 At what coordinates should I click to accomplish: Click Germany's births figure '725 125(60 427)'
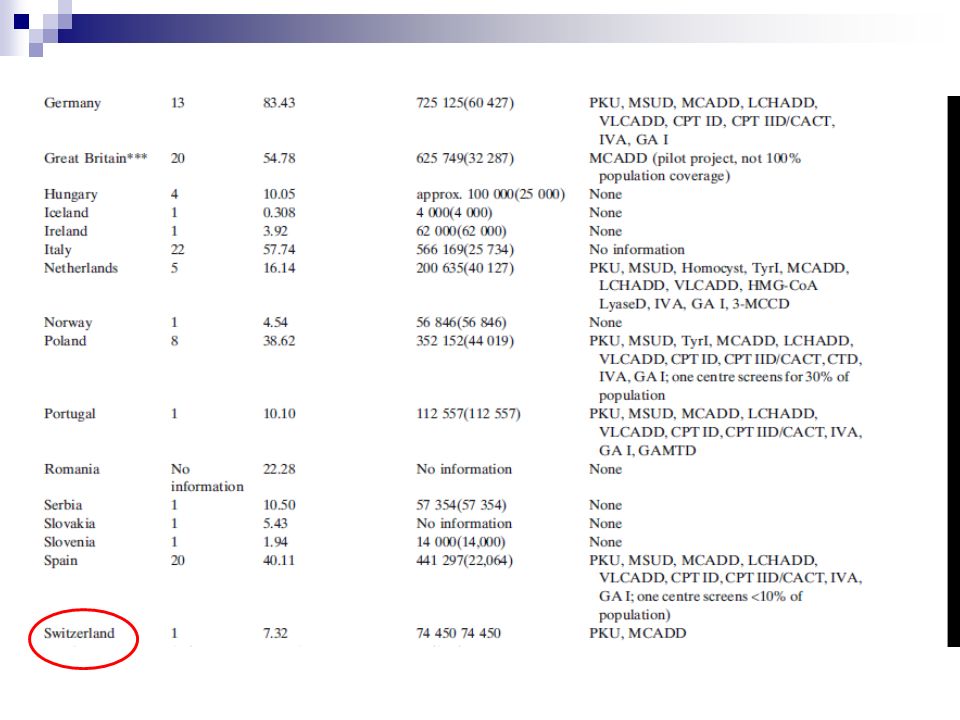(465, 103)
